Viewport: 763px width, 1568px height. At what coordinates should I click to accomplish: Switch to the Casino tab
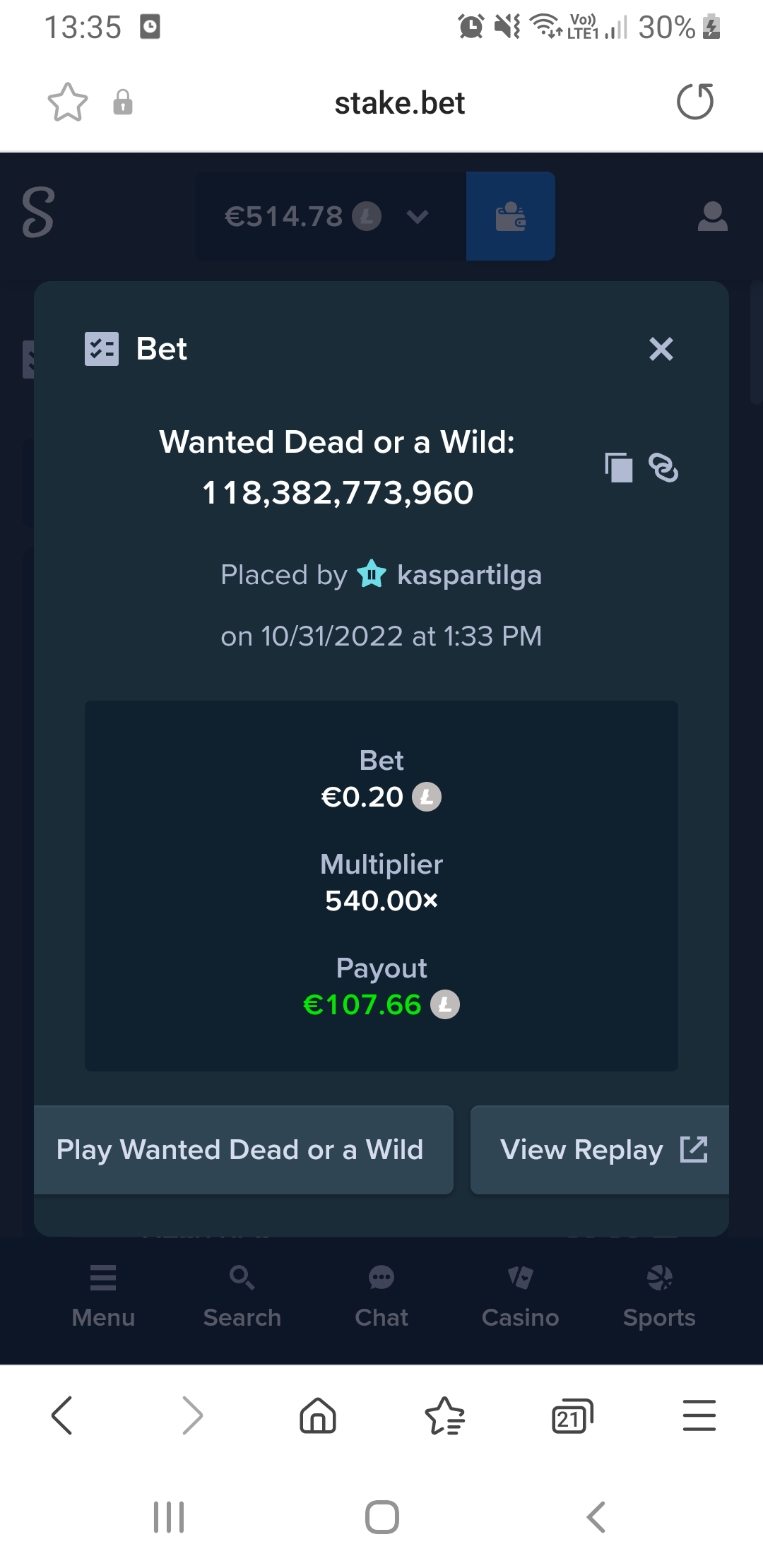[520, 1297]
